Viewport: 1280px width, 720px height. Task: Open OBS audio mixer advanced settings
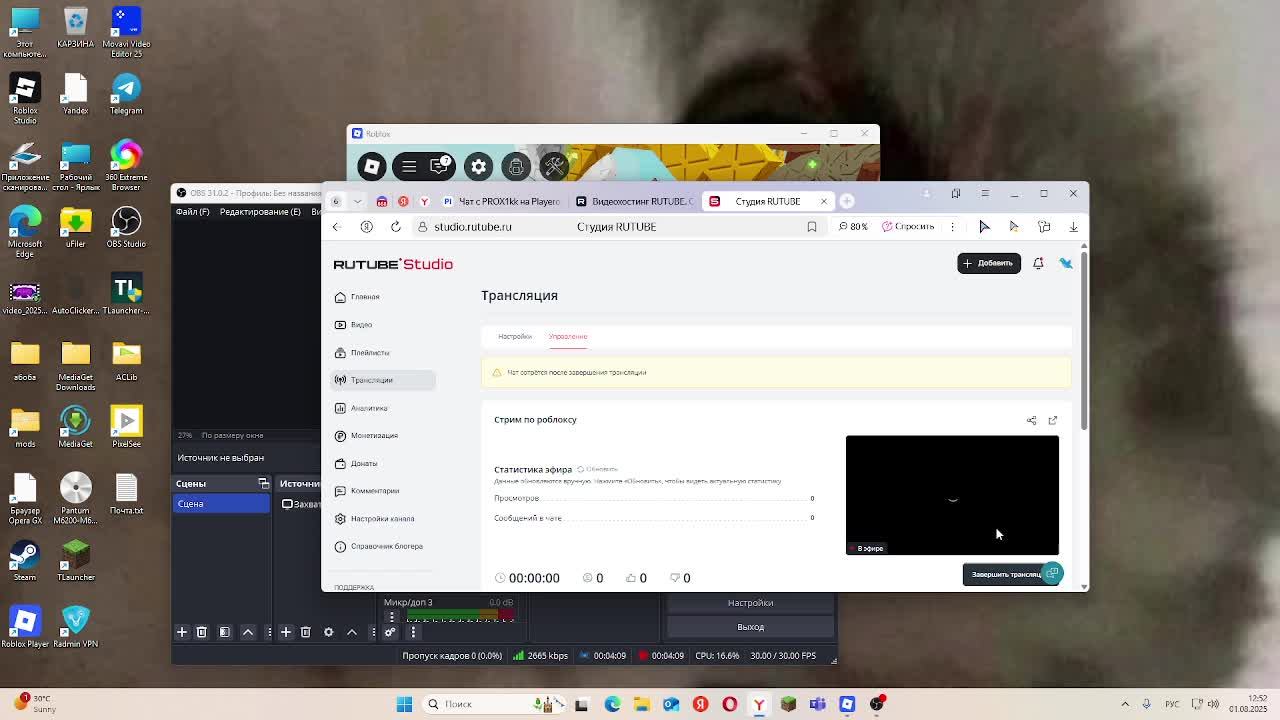click(x=390, y=632)
